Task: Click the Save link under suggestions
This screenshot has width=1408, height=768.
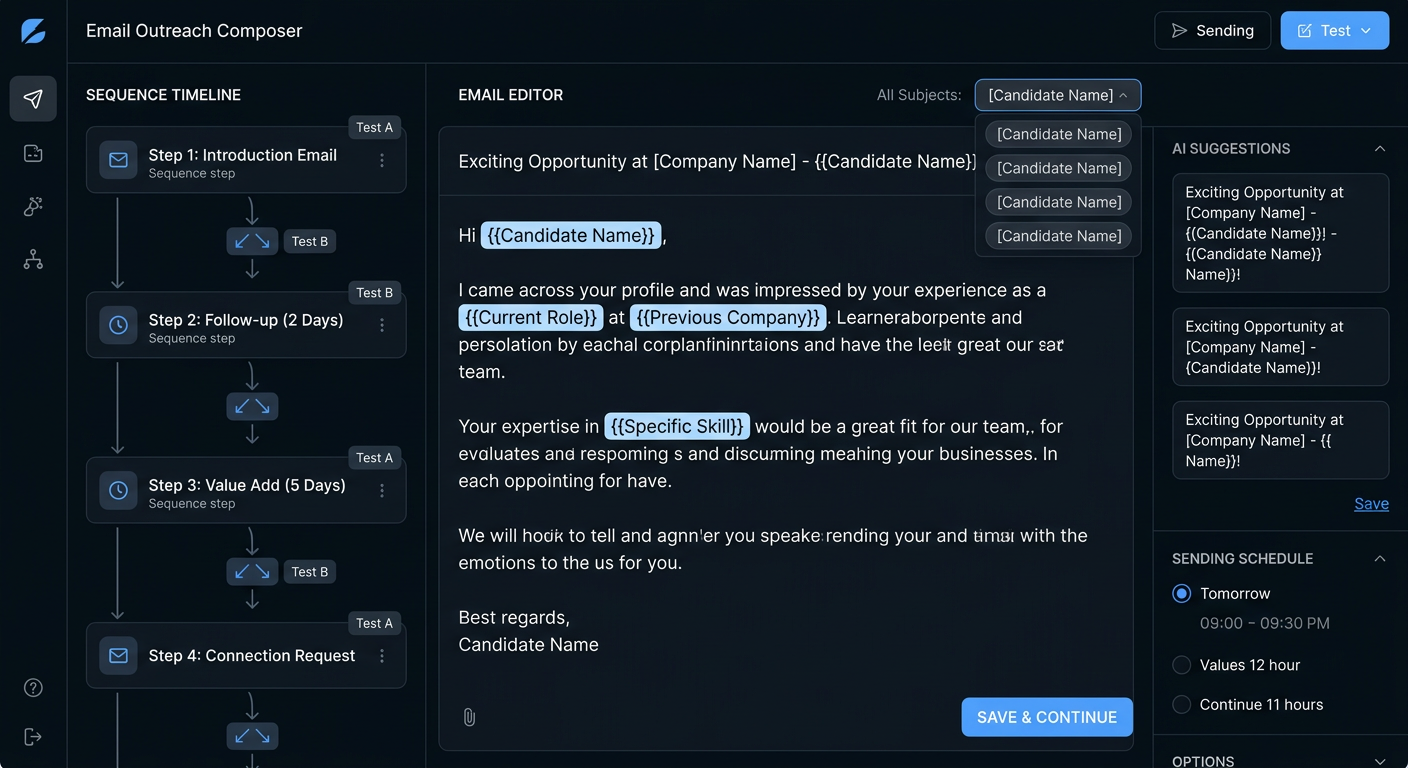Action: click(x=1371, y=503)
